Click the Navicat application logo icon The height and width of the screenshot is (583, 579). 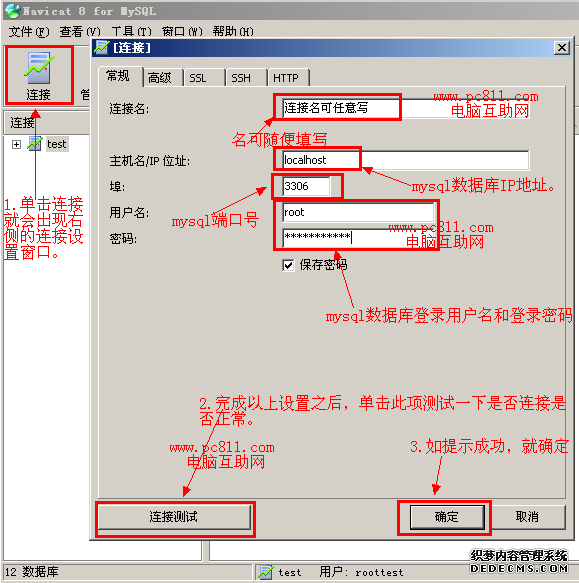12,10
